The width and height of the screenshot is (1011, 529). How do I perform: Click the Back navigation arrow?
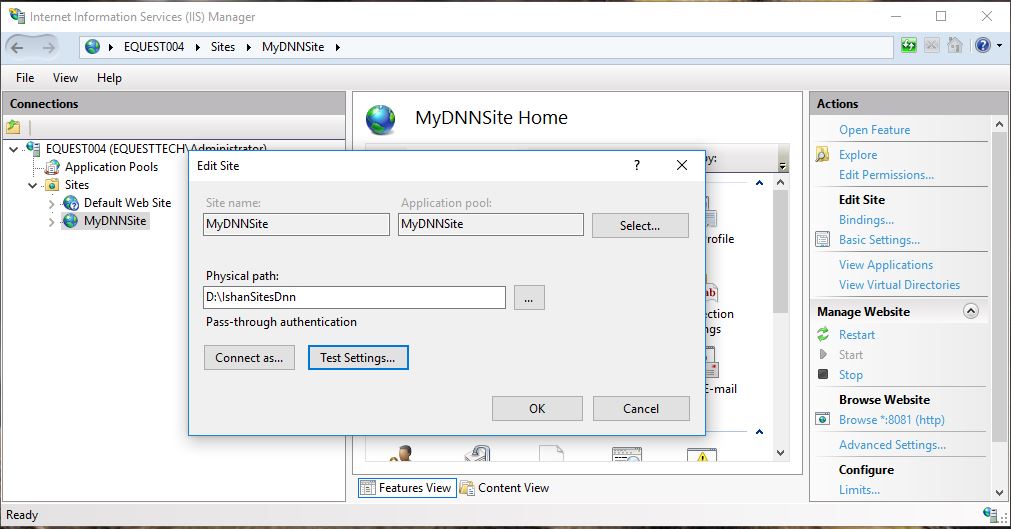17,46
